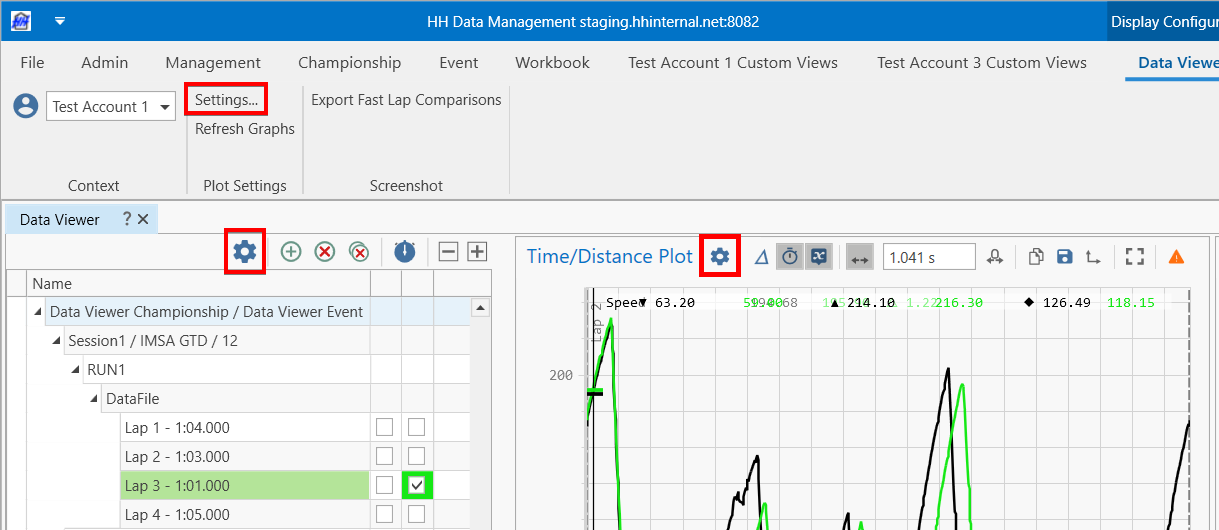This screenshot has width=1219, height=530.
Task: Click the stopwatch icon in lap list toolbar
Action: click(404, 252)
